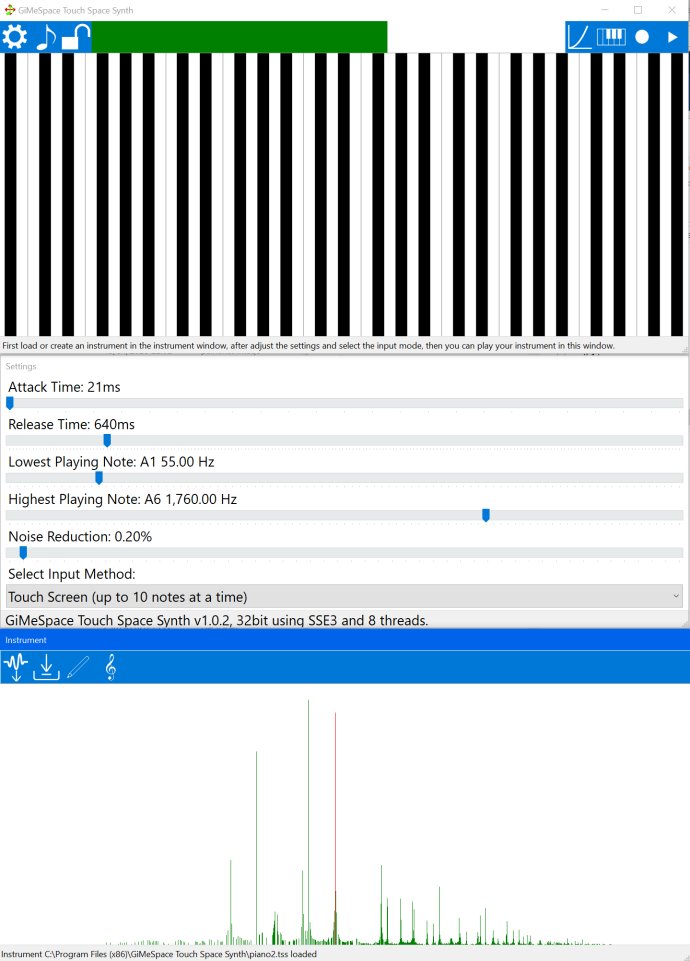Click the Instrument panel header
690x961 pixels.
[x=345, y=640]
